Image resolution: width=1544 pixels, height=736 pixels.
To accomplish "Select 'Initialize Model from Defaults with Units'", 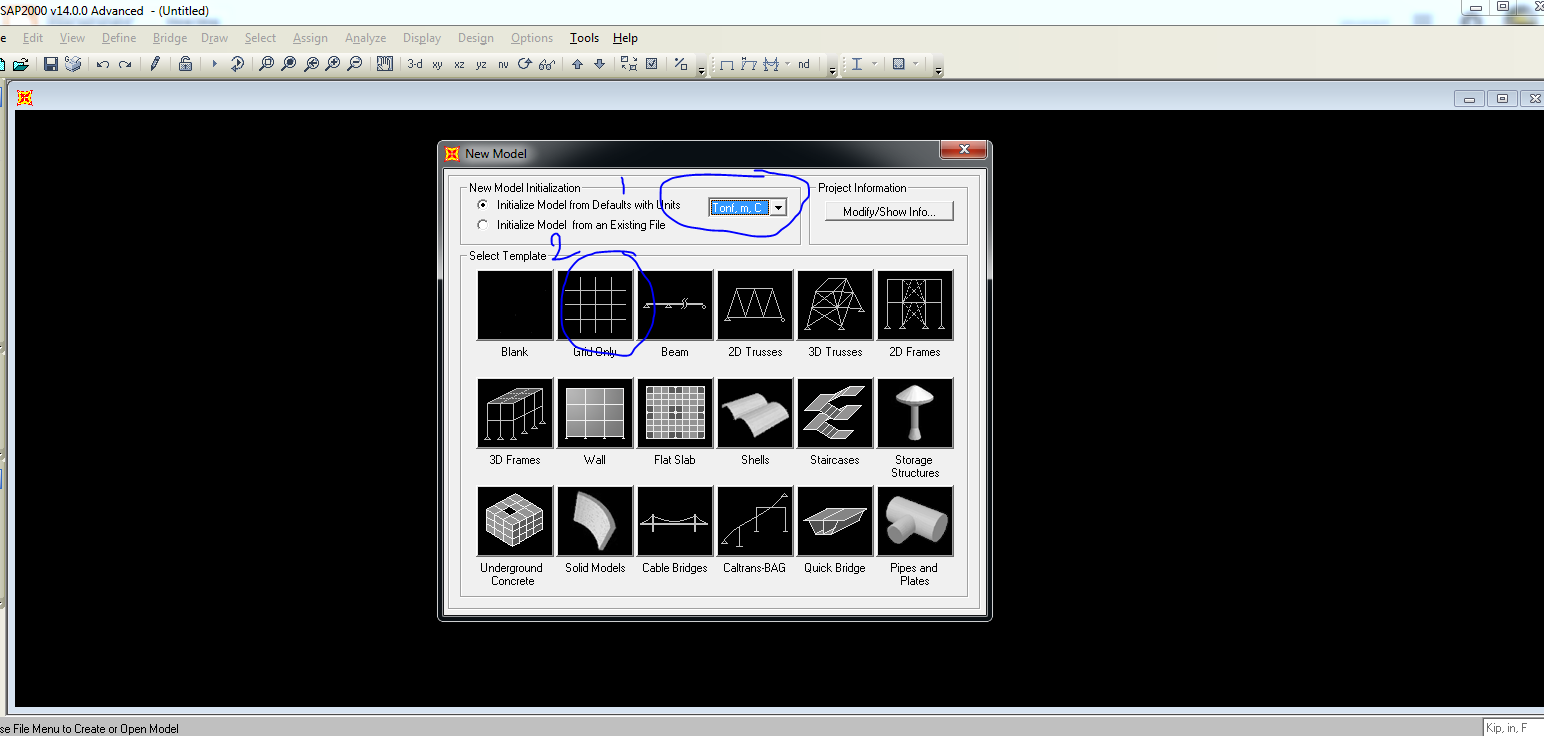I will point(483,205).
